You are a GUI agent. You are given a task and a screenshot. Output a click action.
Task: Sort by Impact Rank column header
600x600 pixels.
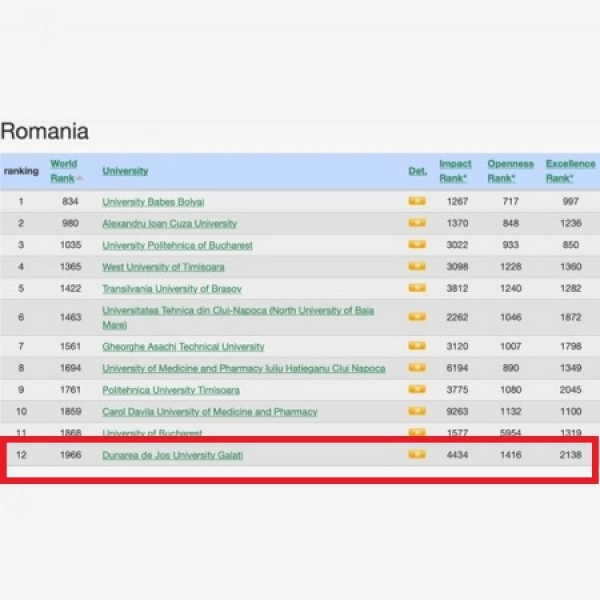click(455, 170)
